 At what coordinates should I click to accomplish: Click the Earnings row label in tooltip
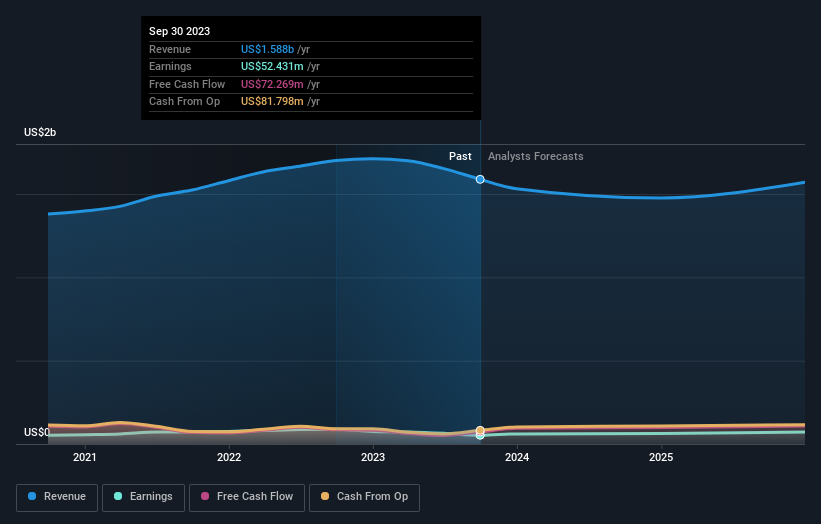170,66
